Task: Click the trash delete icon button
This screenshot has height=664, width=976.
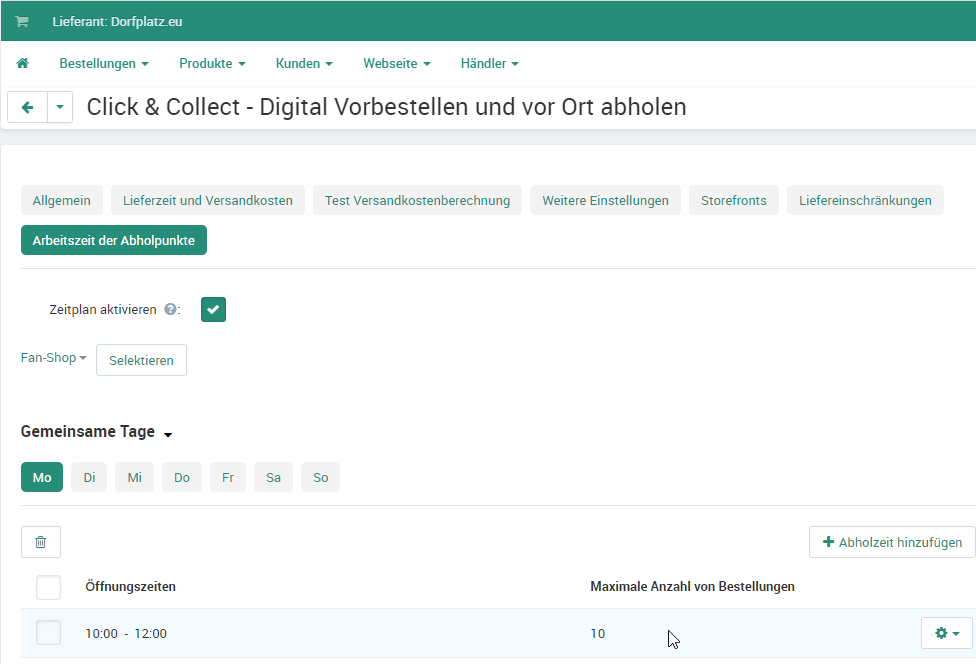Action: coord(41,542)
